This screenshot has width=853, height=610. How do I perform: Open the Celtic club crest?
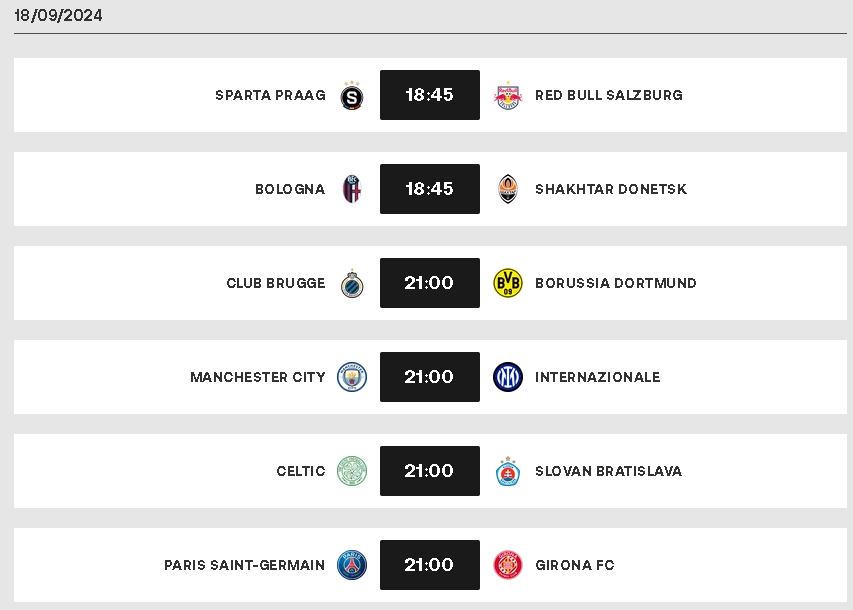point(352,471)
